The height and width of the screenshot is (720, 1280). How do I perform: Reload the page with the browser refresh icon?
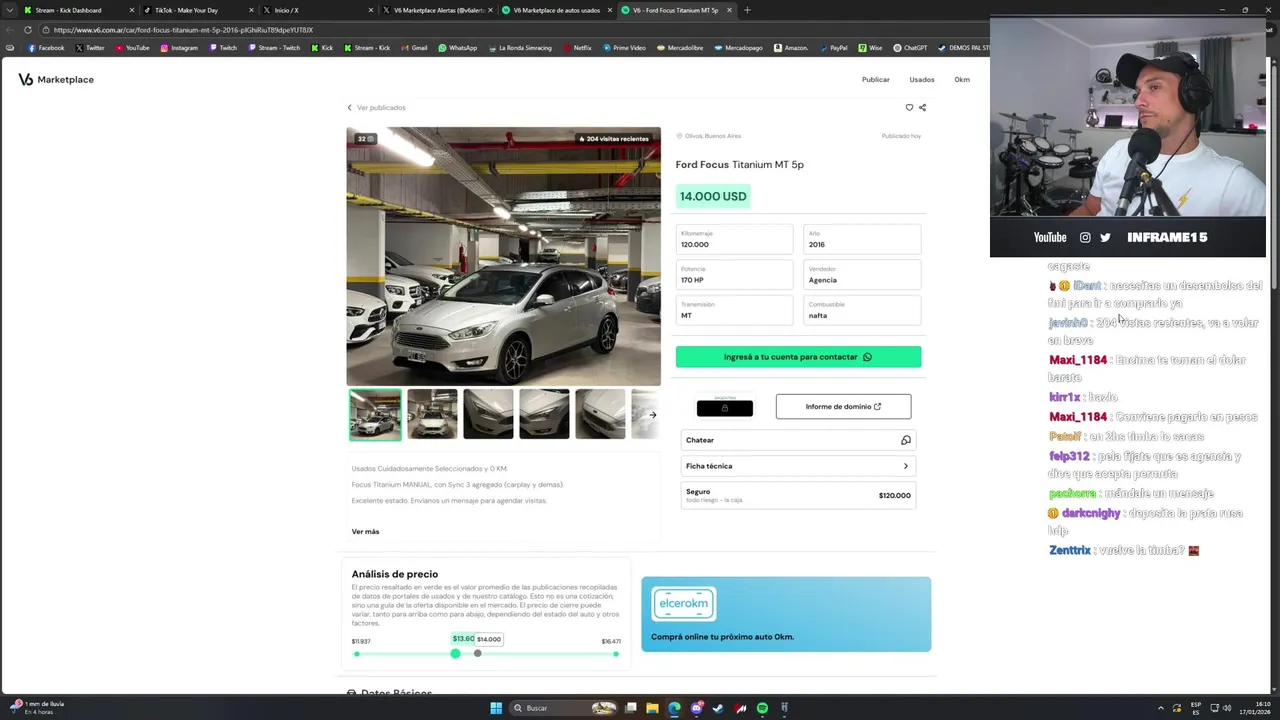click(x=27, y=30)
